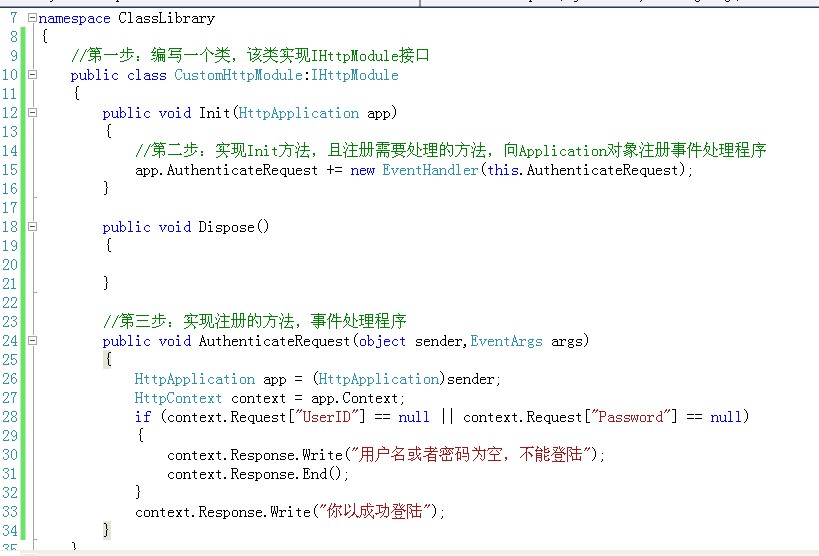Collapse the Dispose method outline
The height and width of the screenshot is (556, 819).
coord(32,227)
